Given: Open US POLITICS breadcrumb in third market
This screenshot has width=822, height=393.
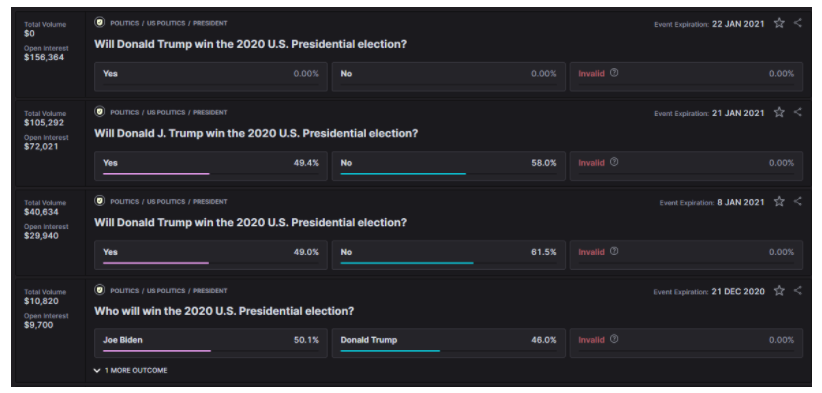Looking at the screenshot, I should pos(166,202).
